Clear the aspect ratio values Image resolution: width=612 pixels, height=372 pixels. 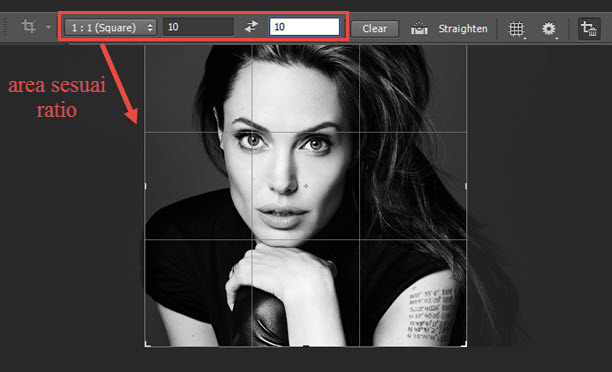pos(375,28)
